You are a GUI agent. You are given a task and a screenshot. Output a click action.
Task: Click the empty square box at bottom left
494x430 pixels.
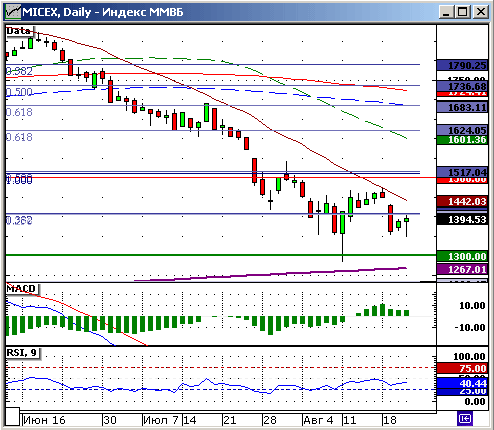tap(12, 417)
